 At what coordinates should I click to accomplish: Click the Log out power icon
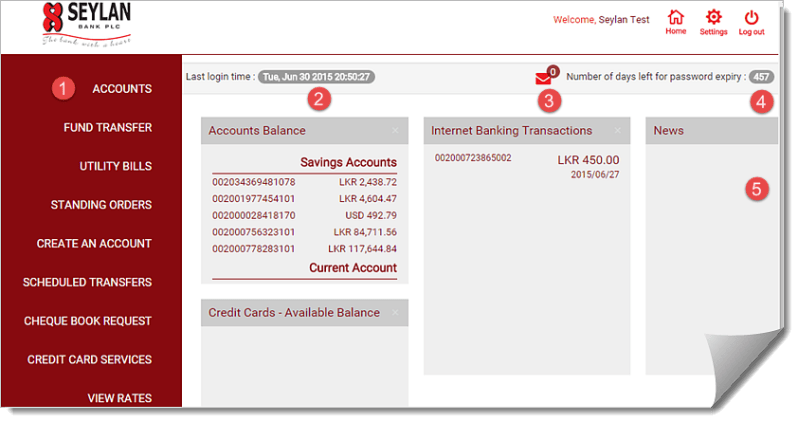click(x=751, y=18)
